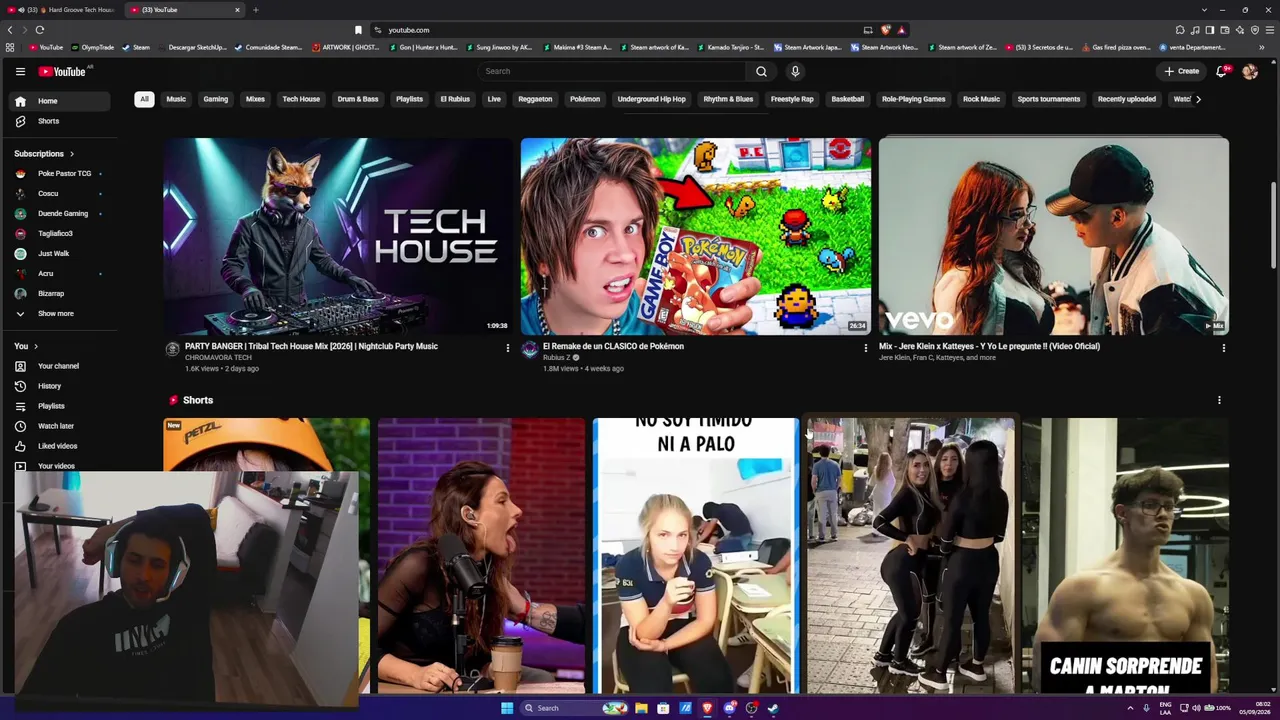Open more options for the Pokémon remake video

coord(865,348)
